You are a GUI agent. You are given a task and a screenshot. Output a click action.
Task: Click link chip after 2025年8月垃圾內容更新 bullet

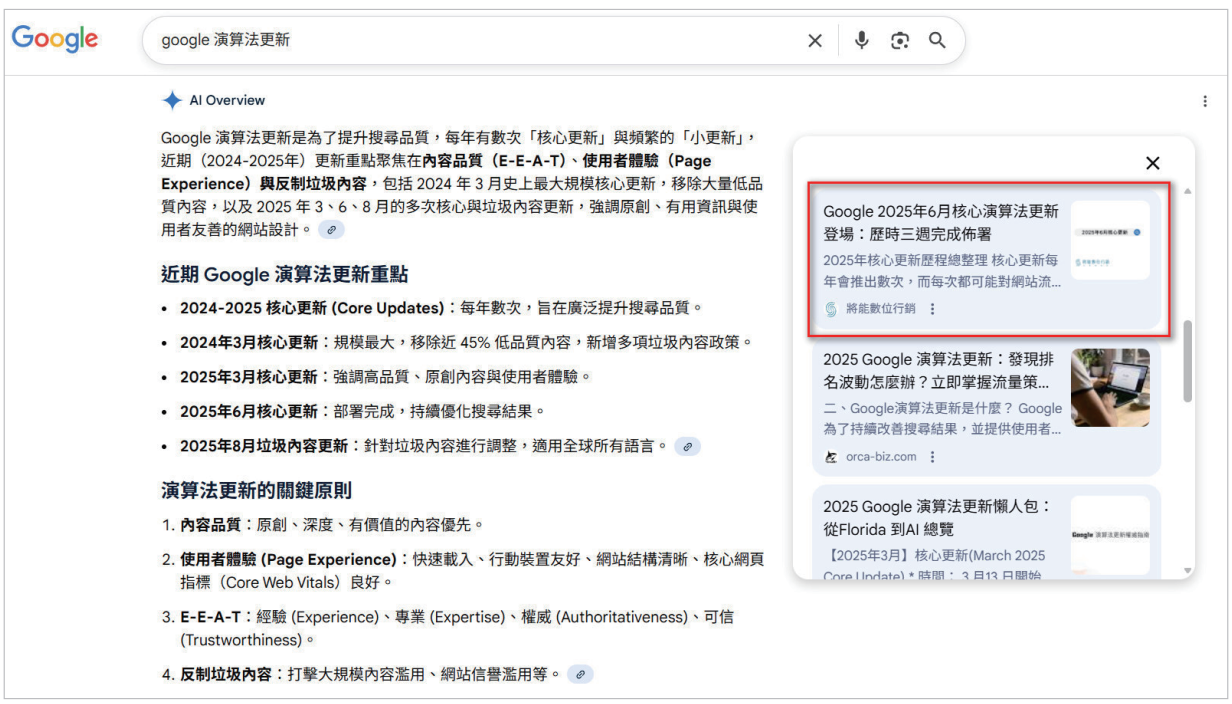tap(687, 446)
